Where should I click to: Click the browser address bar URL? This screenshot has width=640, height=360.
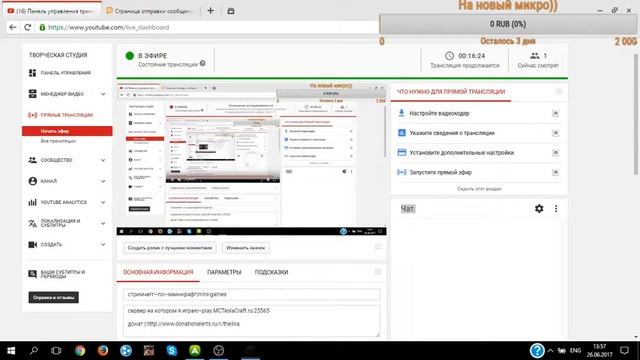[x=109, y=27]
